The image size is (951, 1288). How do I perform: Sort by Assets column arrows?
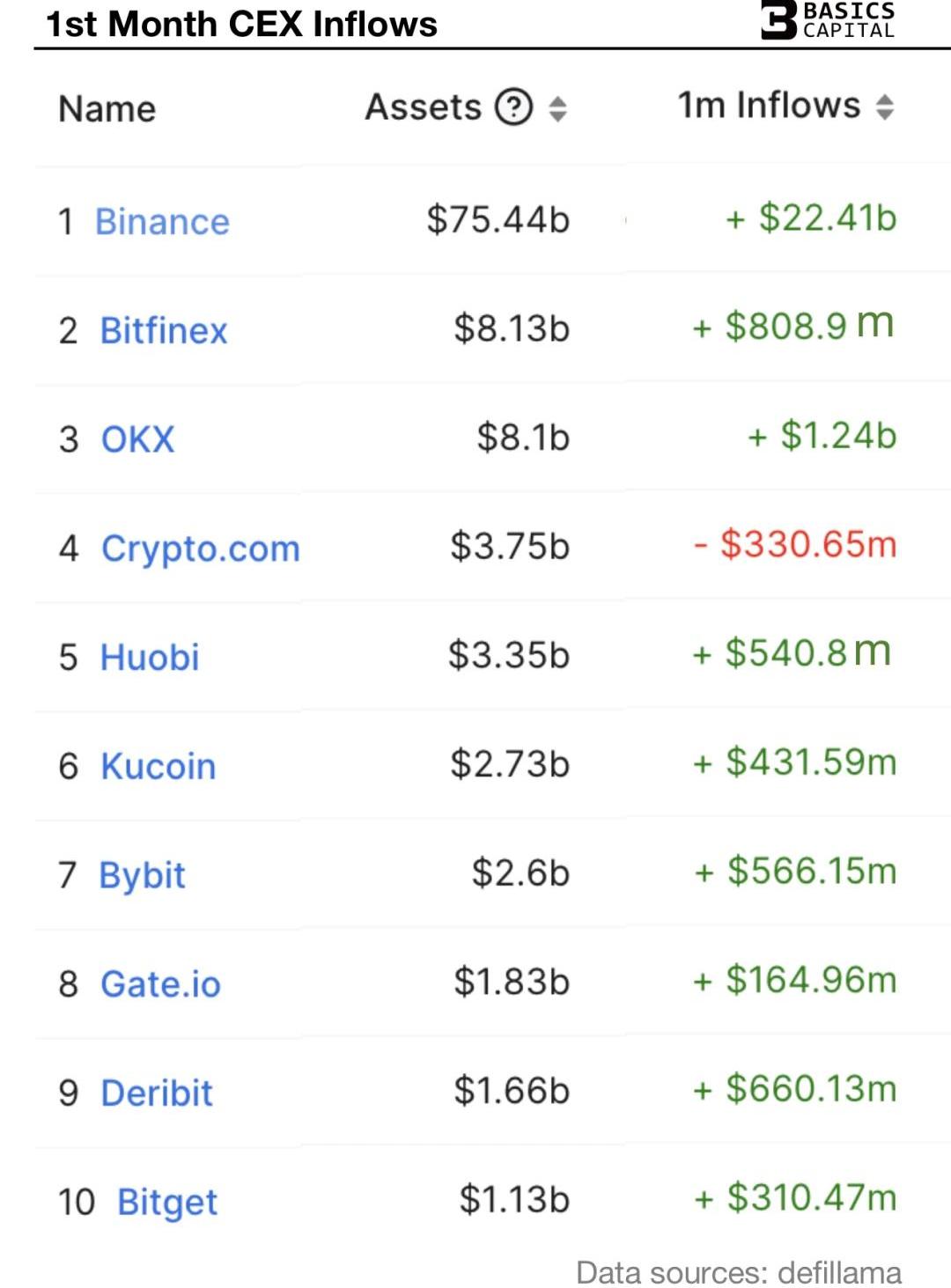(x=557, y=108)
